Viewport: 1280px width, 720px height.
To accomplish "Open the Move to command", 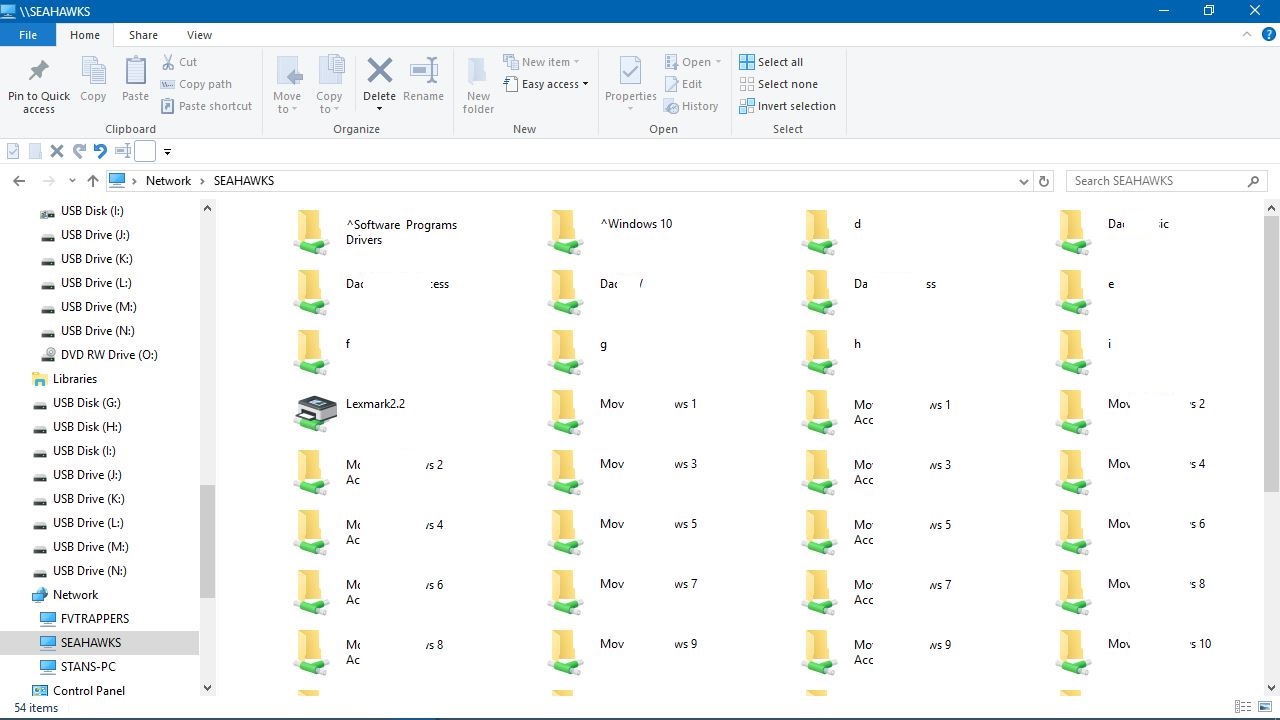I will point(287,86).
